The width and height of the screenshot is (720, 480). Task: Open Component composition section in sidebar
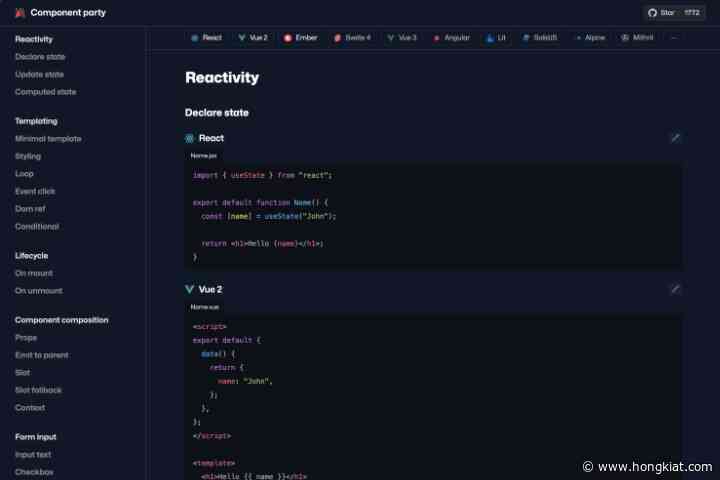62,320
